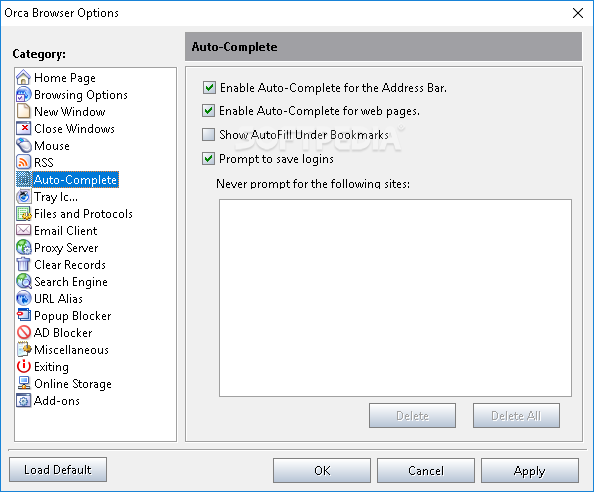This screenshot has height=492, width=594.
Task: Click the greyed-out Delete All button
Action: pos(516,415)
